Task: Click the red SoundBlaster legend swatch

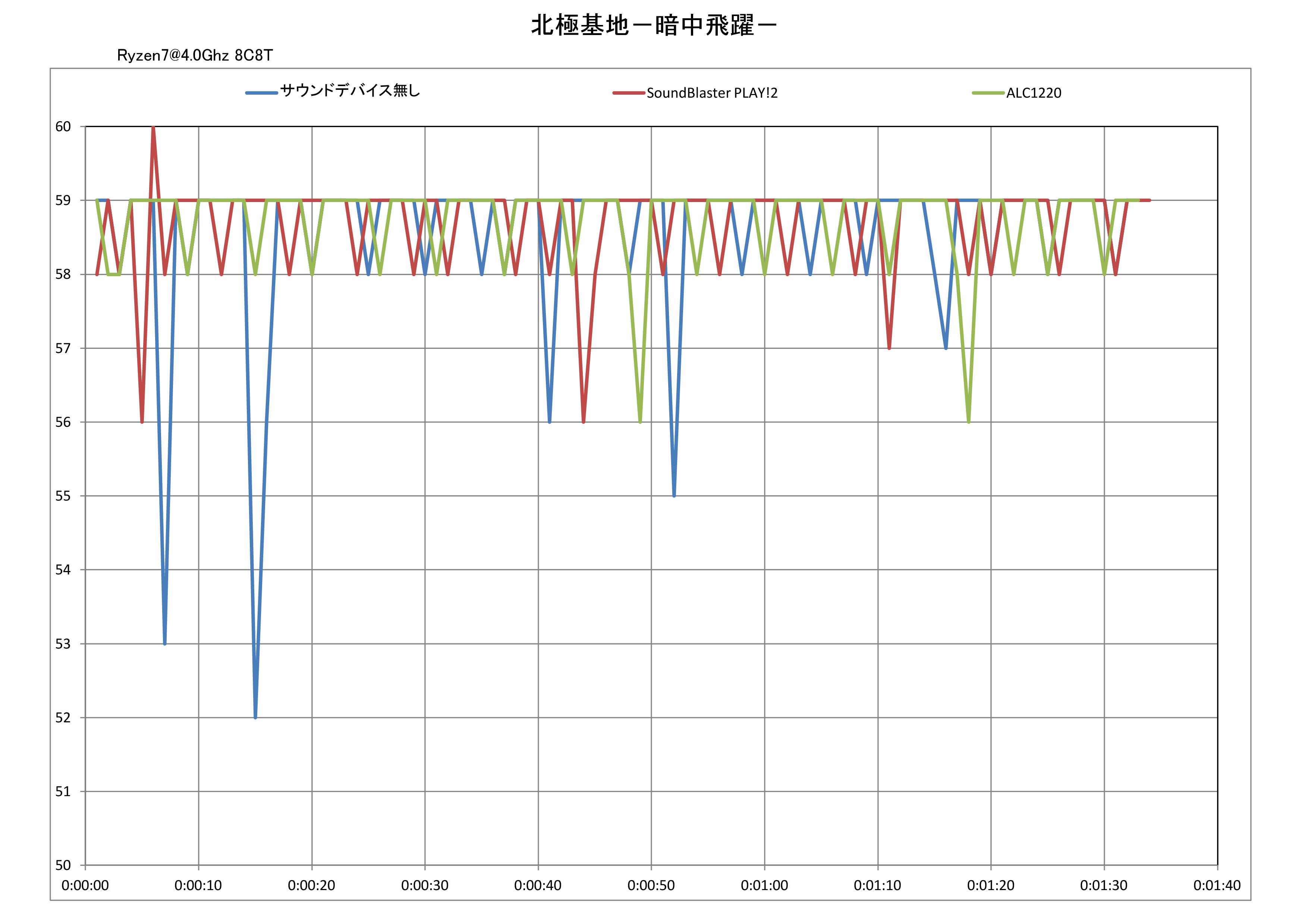Action: pos(628,93)
